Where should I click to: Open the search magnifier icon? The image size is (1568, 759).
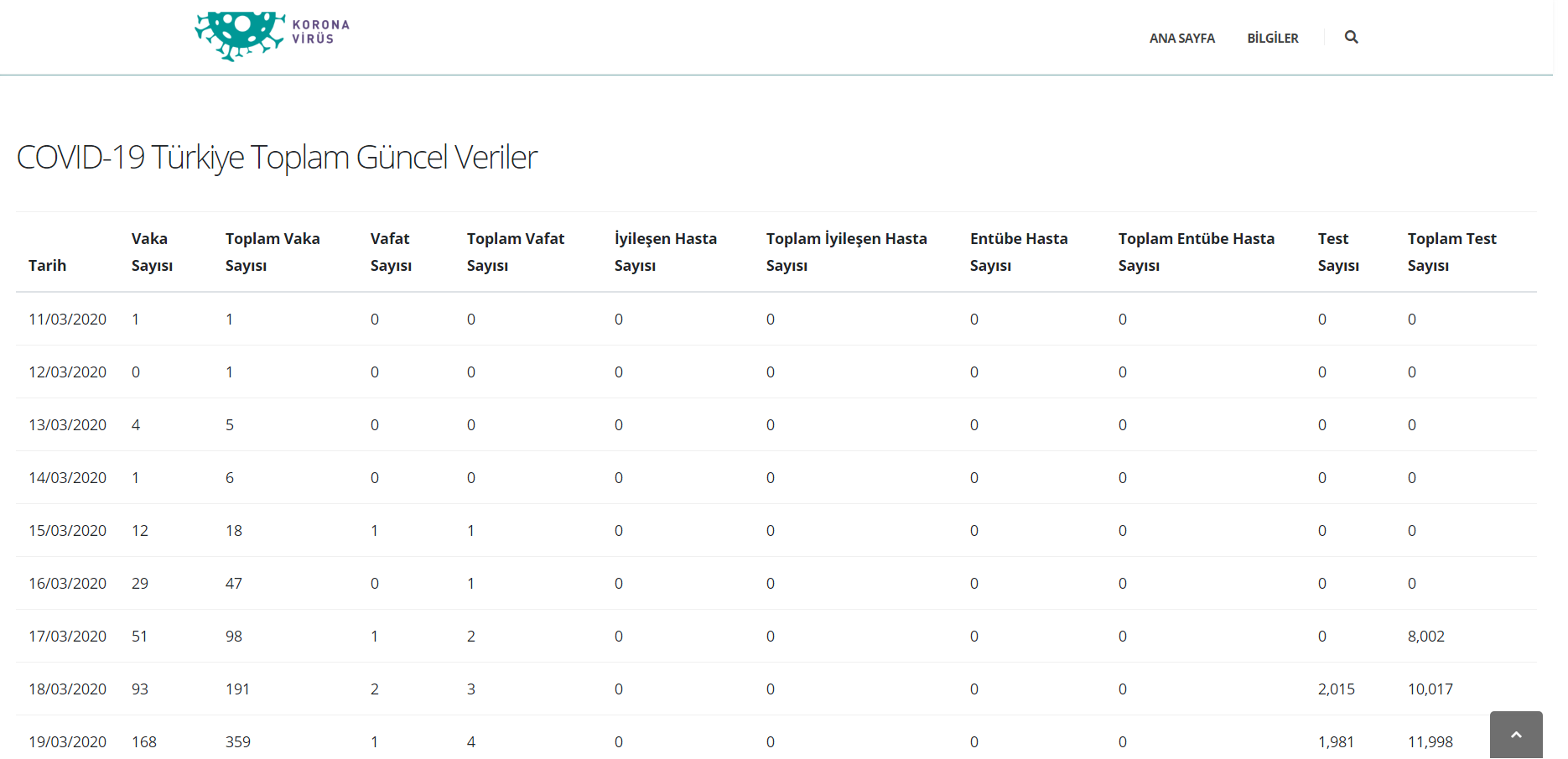coord(1351,37)
